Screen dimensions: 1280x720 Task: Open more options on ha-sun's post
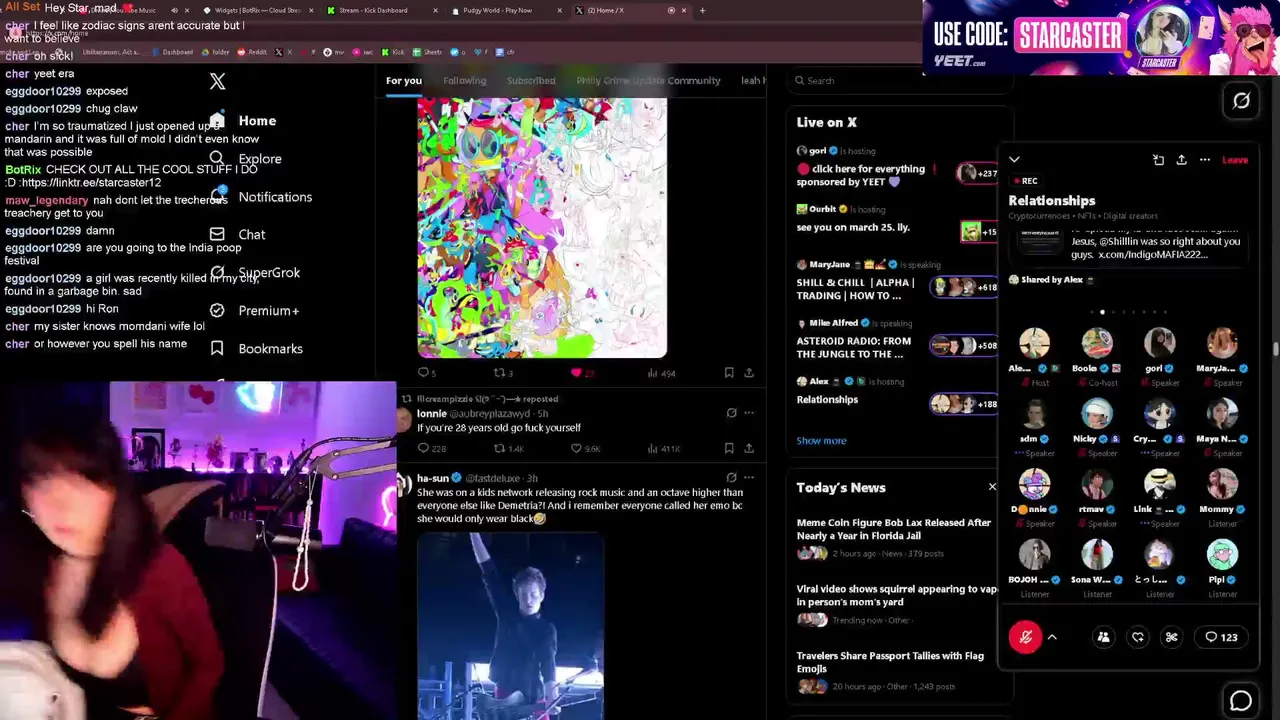pos(749,478)
